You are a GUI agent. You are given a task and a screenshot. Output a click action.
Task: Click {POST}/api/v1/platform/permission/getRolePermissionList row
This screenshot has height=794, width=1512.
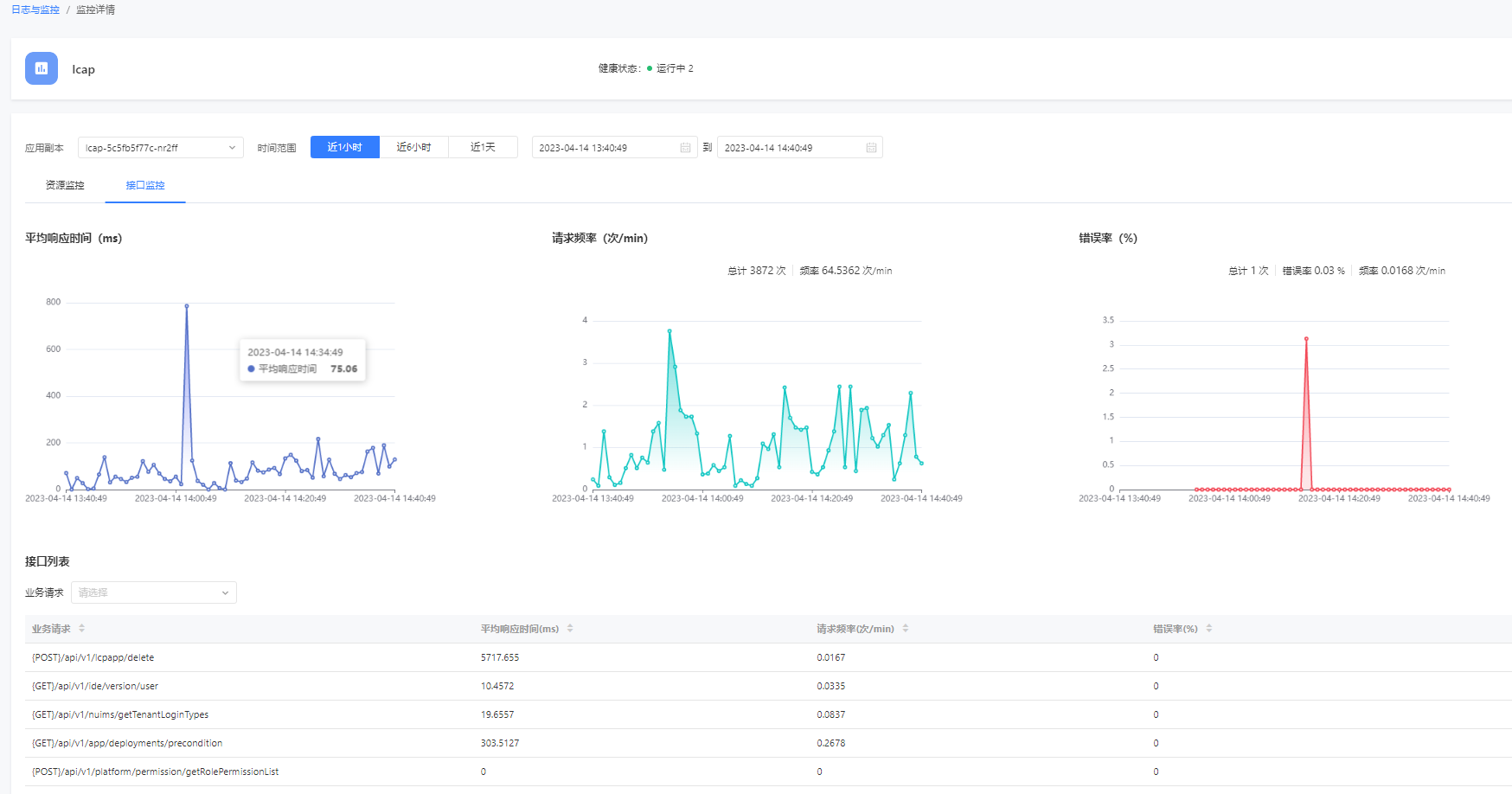click(x=768, y=772)
